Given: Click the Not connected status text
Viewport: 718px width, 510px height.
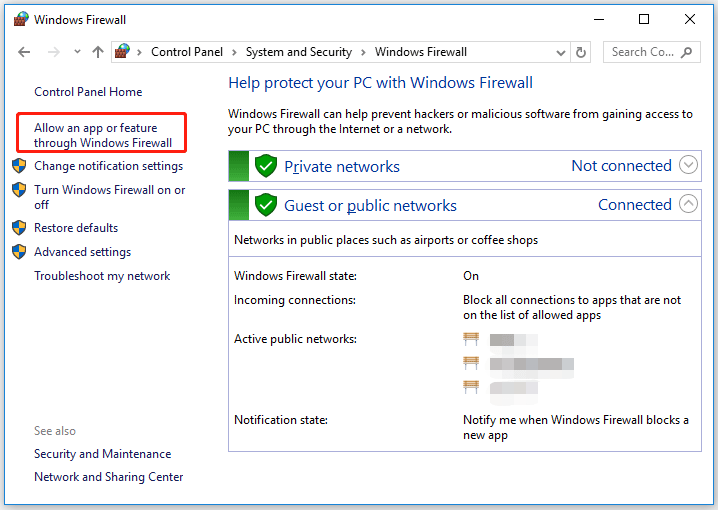Looking at the screenshot, I should pos(621,166).
